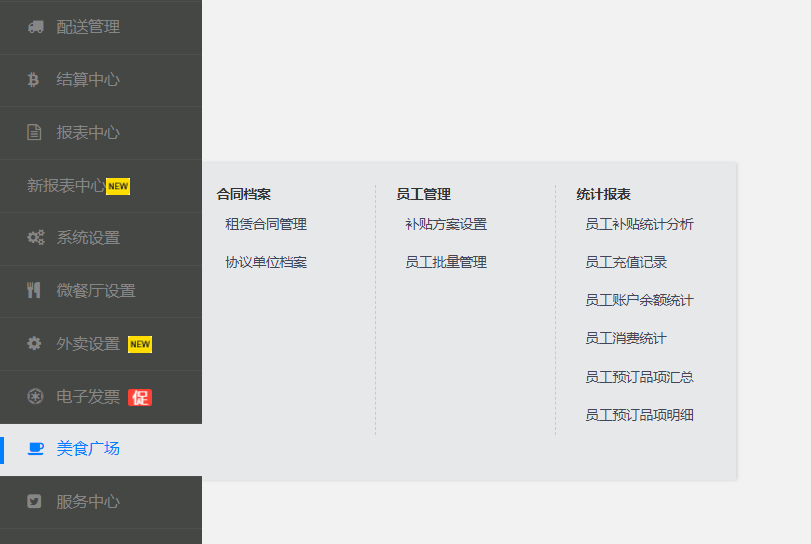This screenshot has height=544, width=811.
Task: Click the gear icon beside 外卖设置
Action: [x=34, y=343]
